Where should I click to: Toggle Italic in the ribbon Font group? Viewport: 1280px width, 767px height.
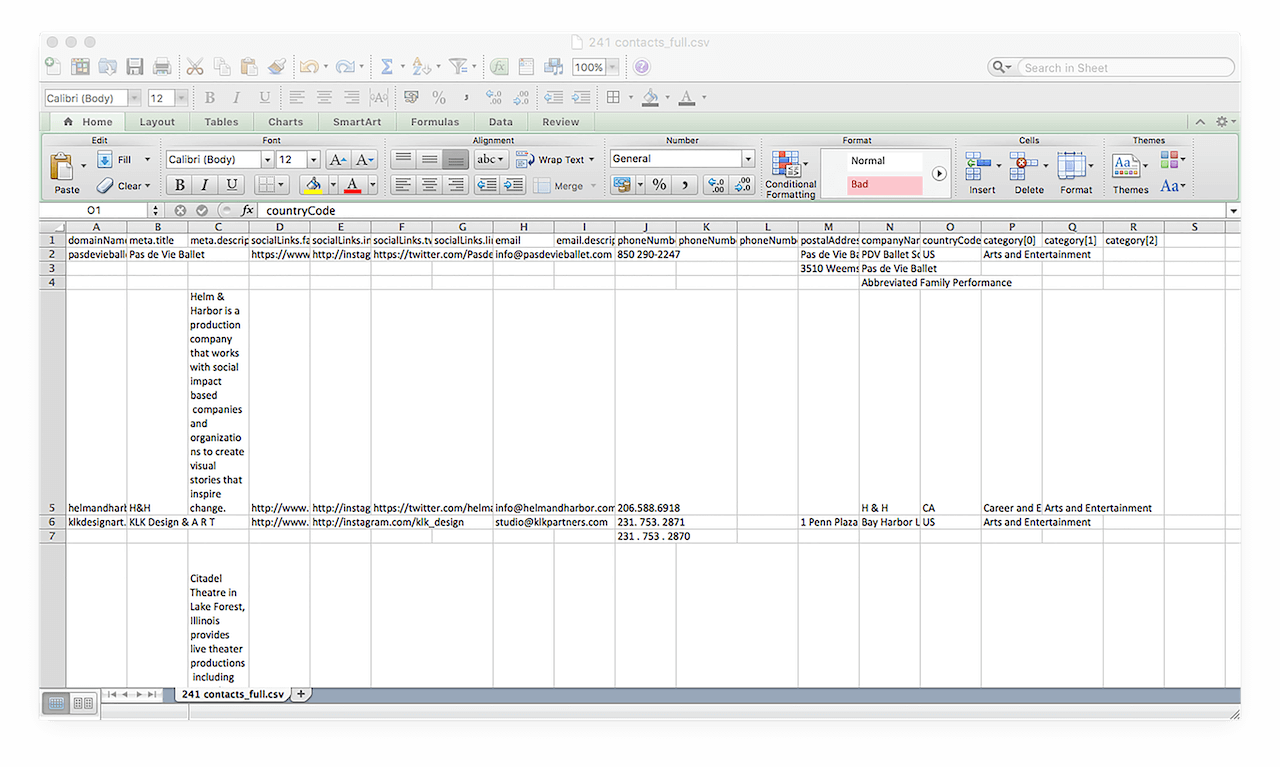[205, 185]
